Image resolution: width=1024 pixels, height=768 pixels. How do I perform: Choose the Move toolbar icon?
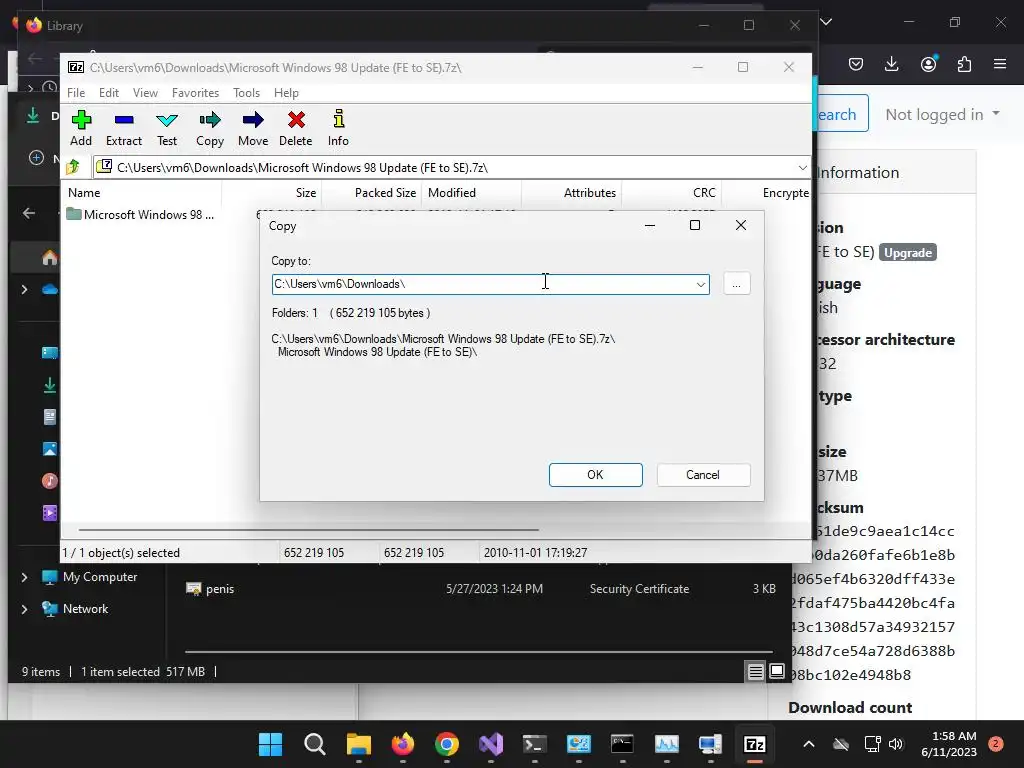[x=253, y=128]
